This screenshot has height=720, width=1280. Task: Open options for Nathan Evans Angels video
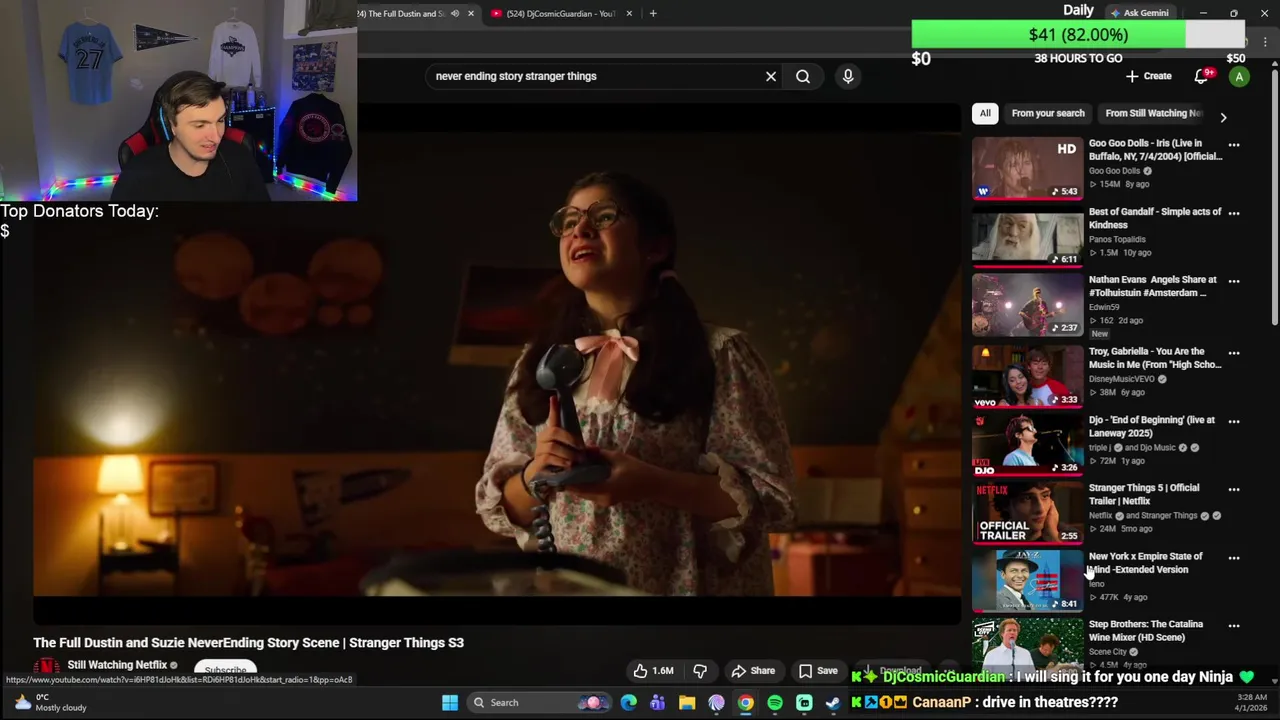(x=1234, y=281)
